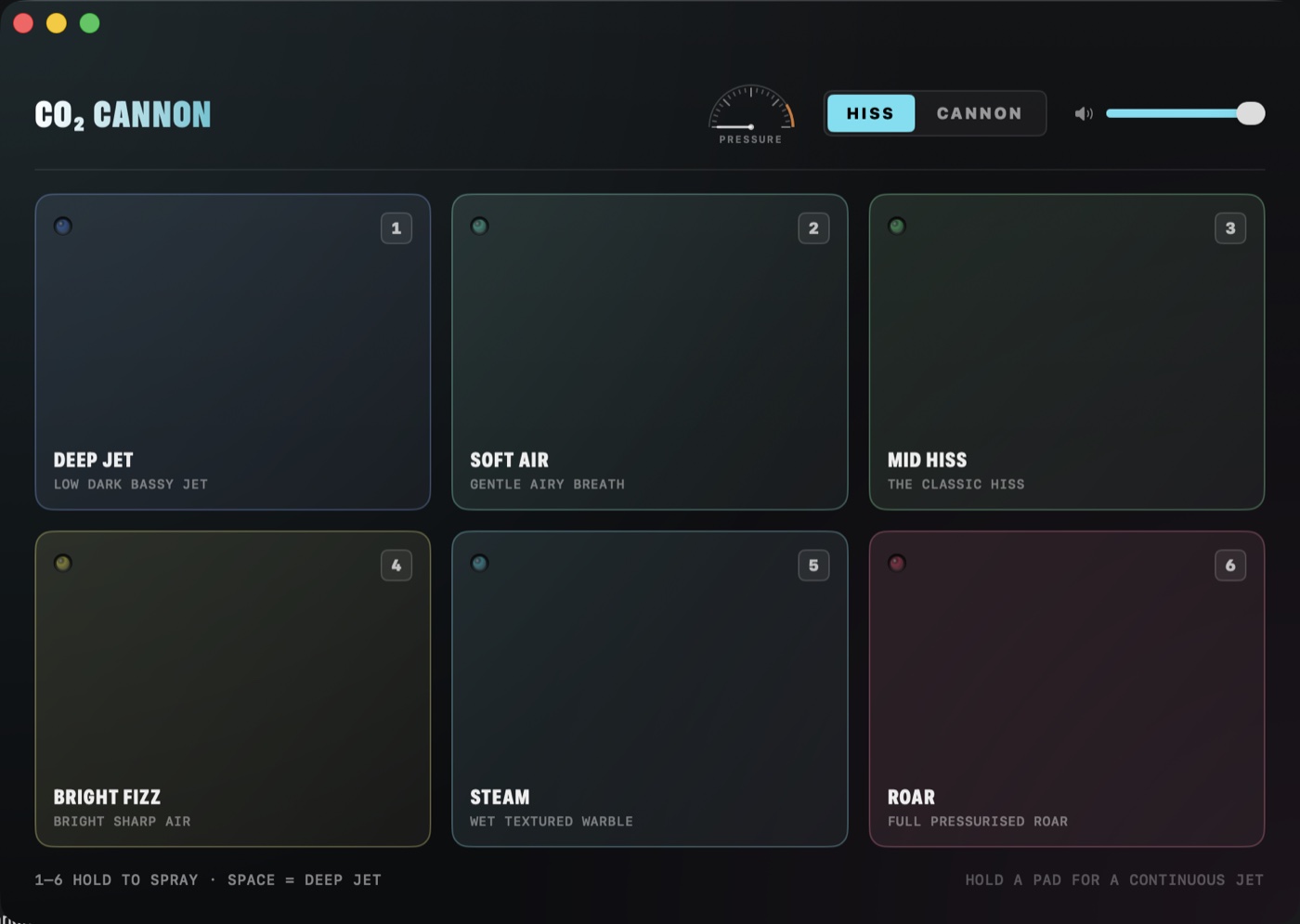1300x924 pixels.
Task: Click the teal indicator LED on Soft Air
Action: pos(479,226)
